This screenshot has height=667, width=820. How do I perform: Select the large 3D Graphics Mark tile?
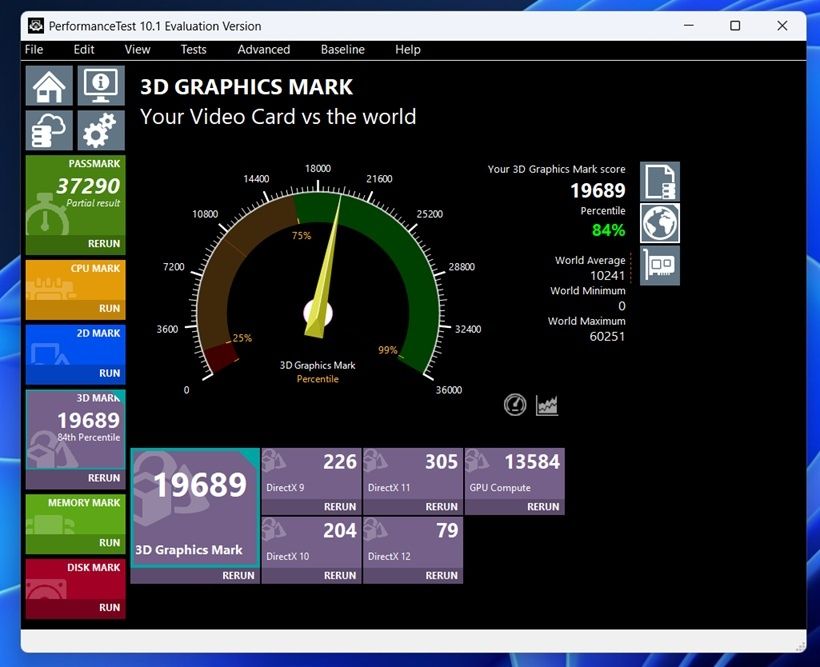click(195, 508)
